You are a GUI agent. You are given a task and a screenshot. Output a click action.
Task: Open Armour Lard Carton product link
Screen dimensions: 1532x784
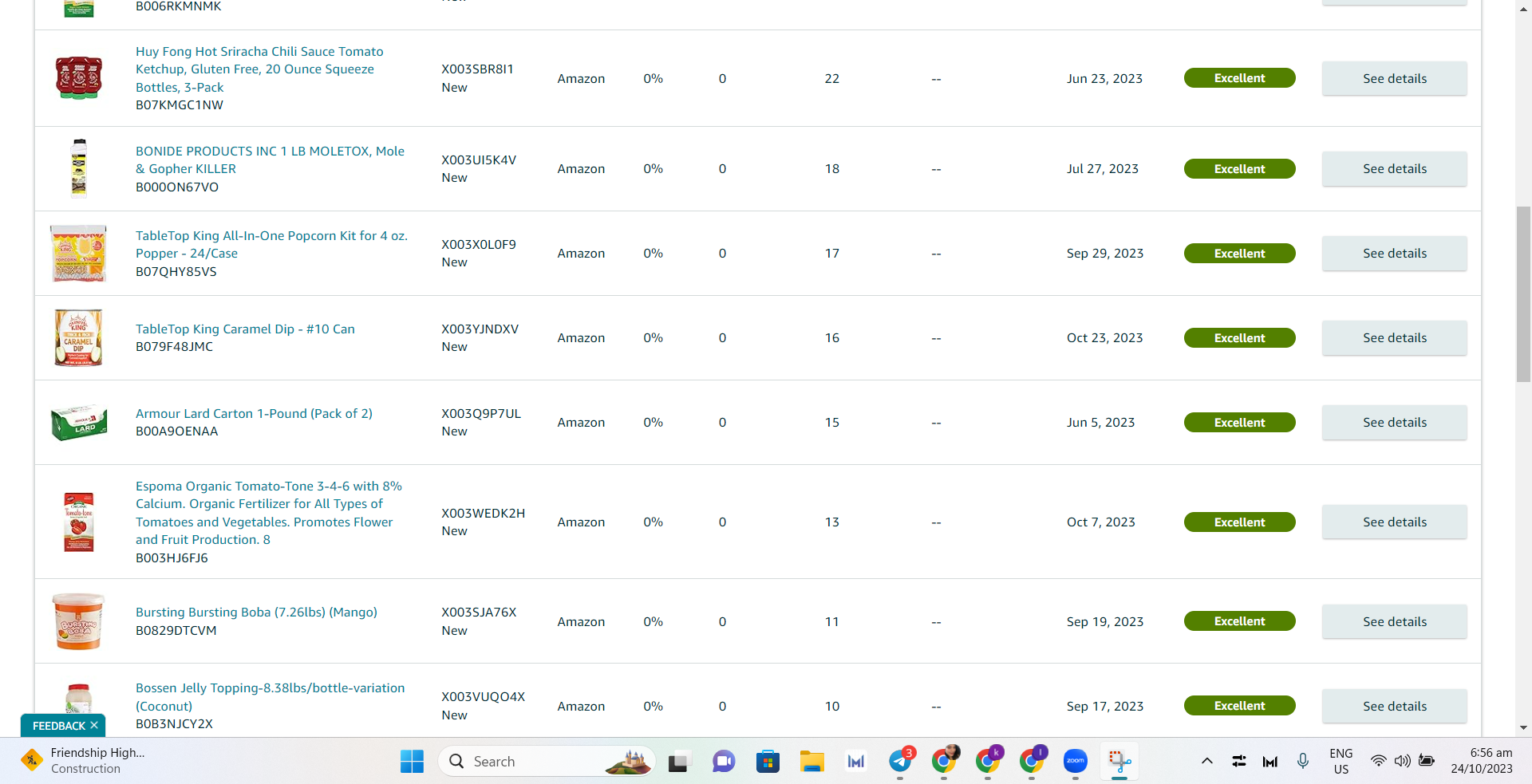pos(254,413)
